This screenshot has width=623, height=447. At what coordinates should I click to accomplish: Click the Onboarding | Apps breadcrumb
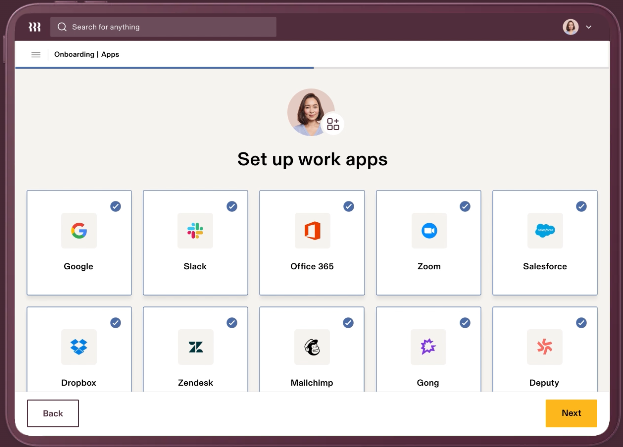click(x=87, y=54)
